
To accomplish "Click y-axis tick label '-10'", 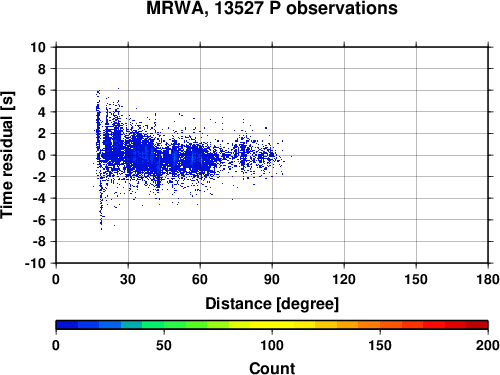I will (36, 263).
